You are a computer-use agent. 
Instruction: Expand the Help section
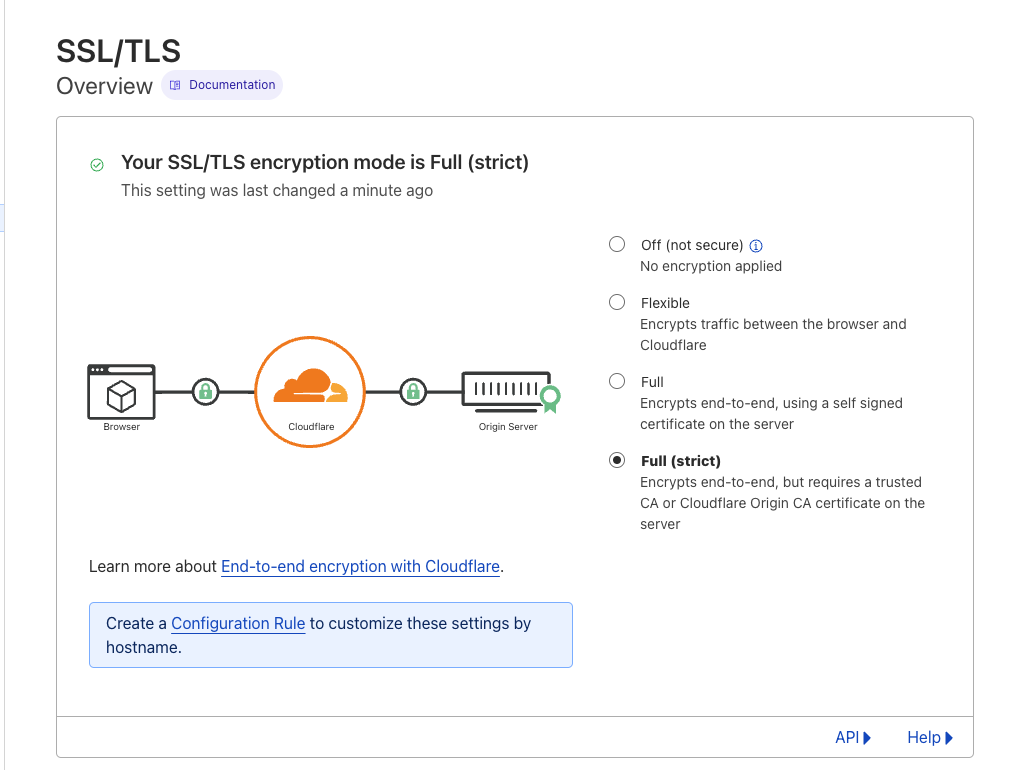point(930,738)
